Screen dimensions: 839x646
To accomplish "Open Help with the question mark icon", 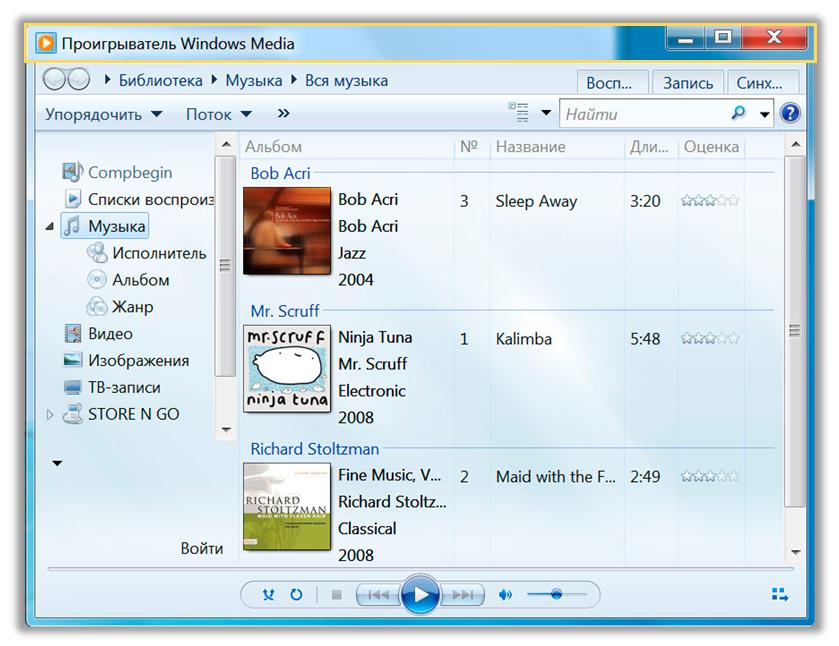I will 790,113.
